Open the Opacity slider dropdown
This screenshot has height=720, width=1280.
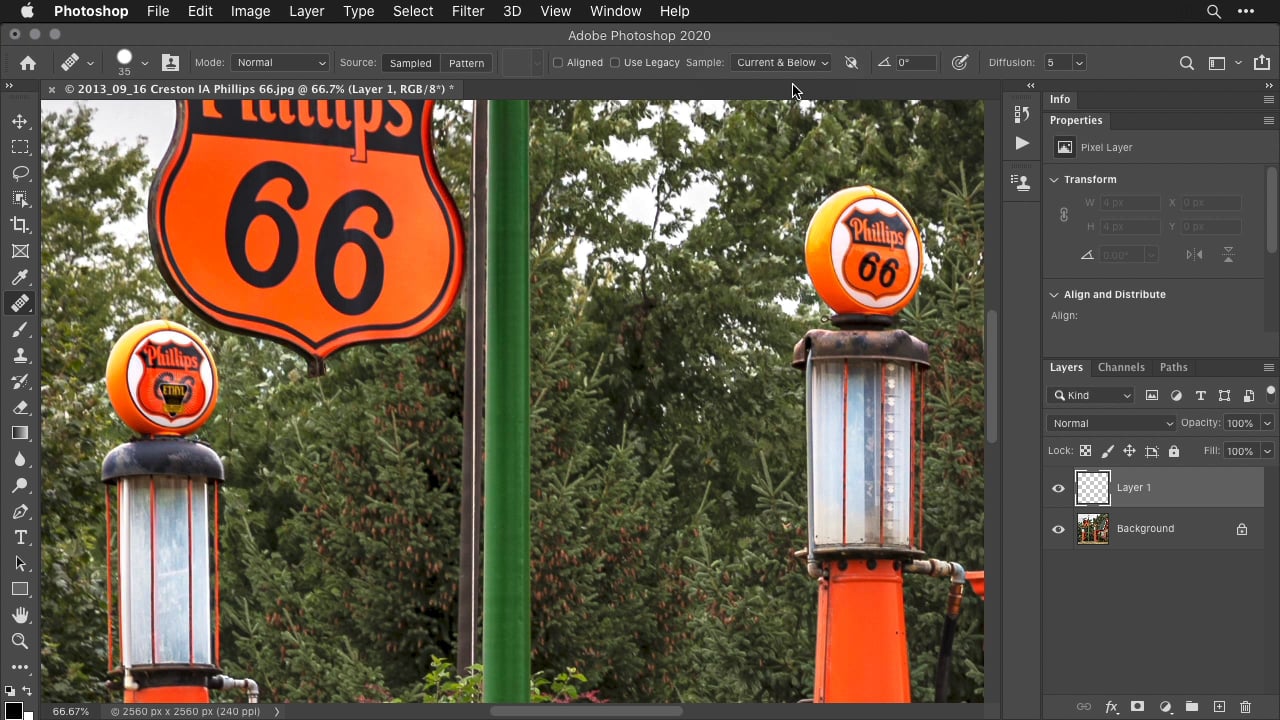click(1266, 423)
